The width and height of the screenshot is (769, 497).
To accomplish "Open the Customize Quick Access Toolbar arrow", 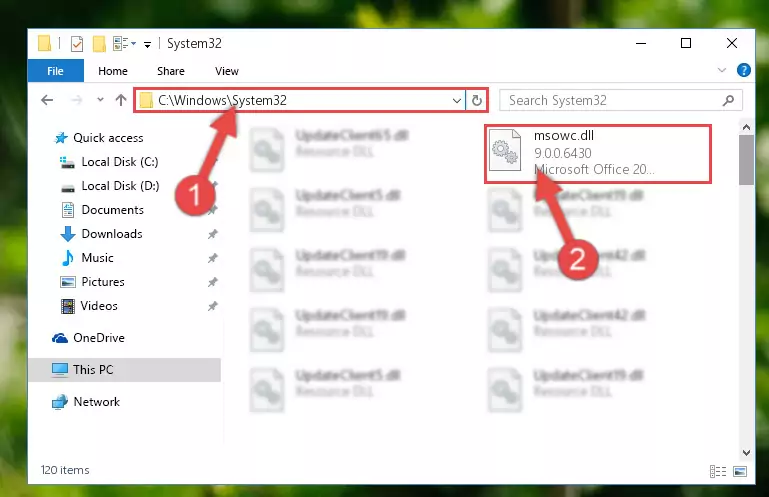I will click(x=147, y=45).
